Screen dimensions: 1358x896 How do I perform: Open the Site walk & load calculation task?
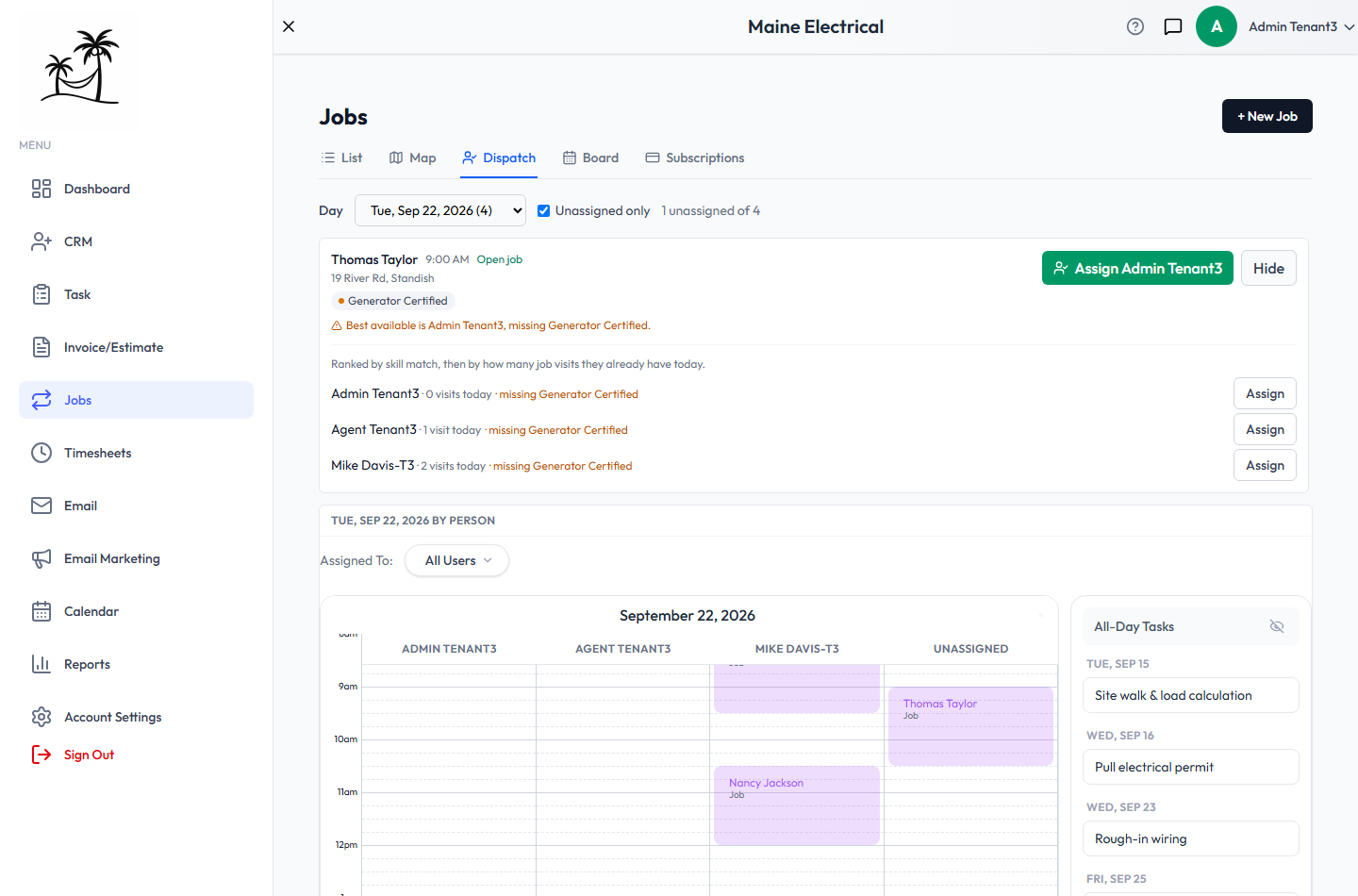pos(1190,695)
